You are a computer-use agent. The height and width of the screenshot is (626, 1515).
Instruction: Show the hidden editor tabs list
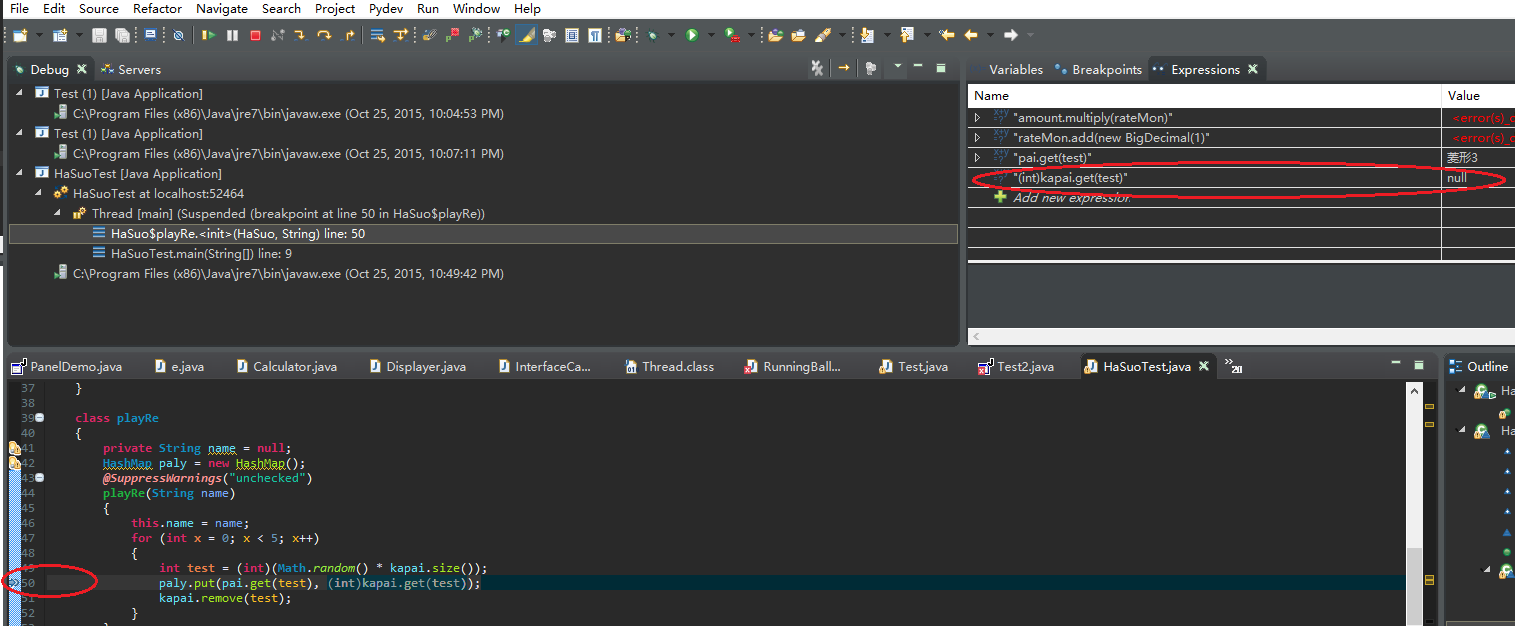1233,367
